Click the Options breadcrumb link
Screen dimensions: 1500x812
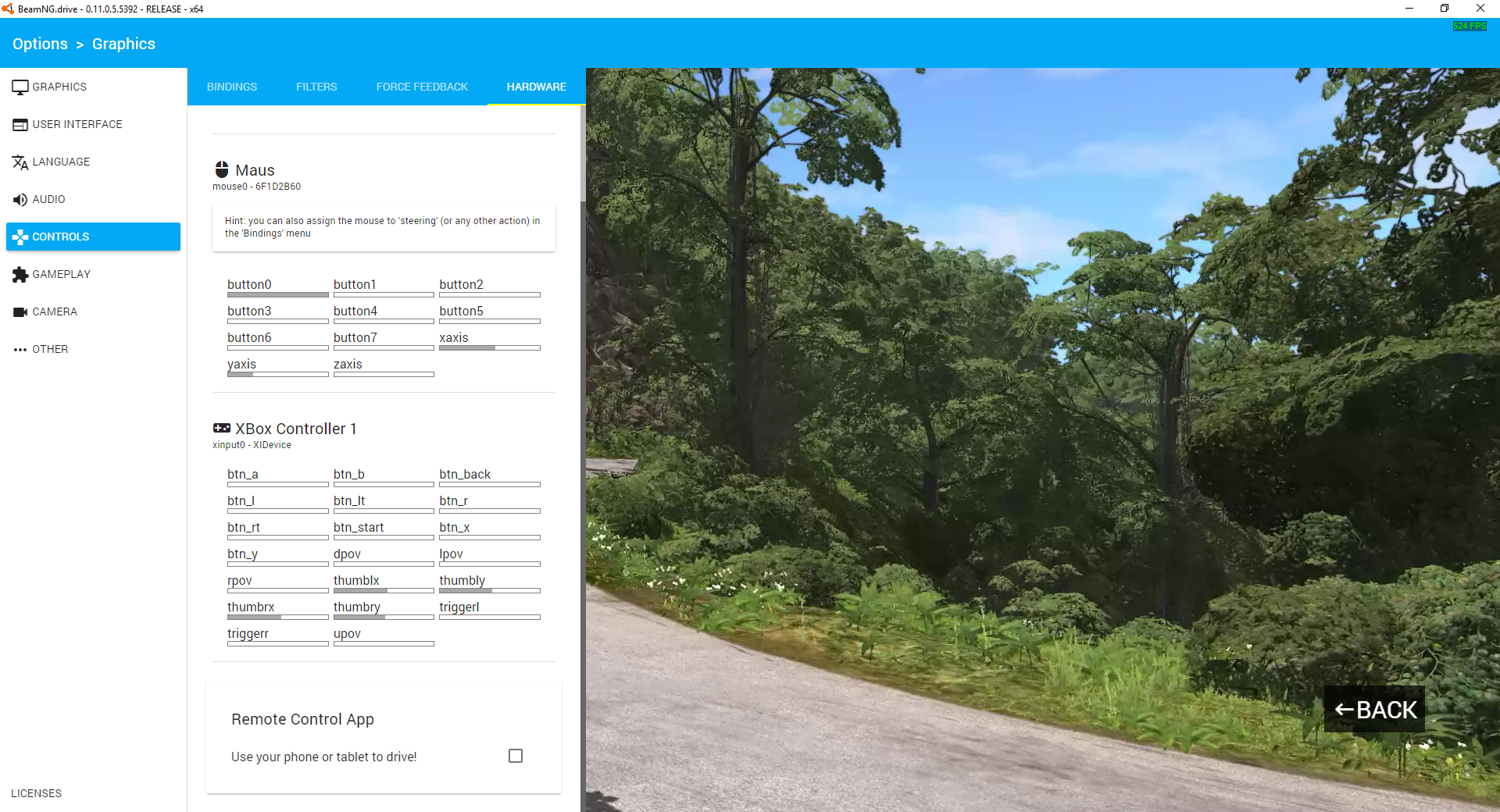point(40,44)
